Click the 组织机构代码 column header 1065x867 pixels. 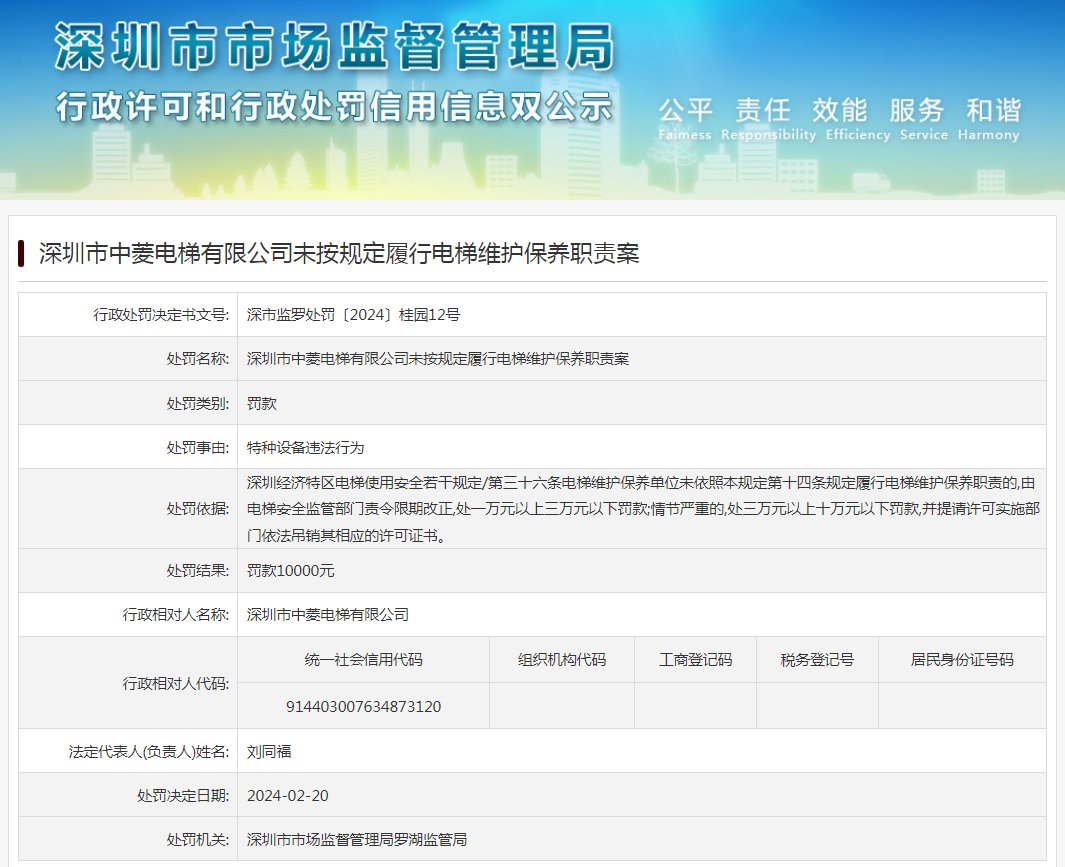point(561,660)
